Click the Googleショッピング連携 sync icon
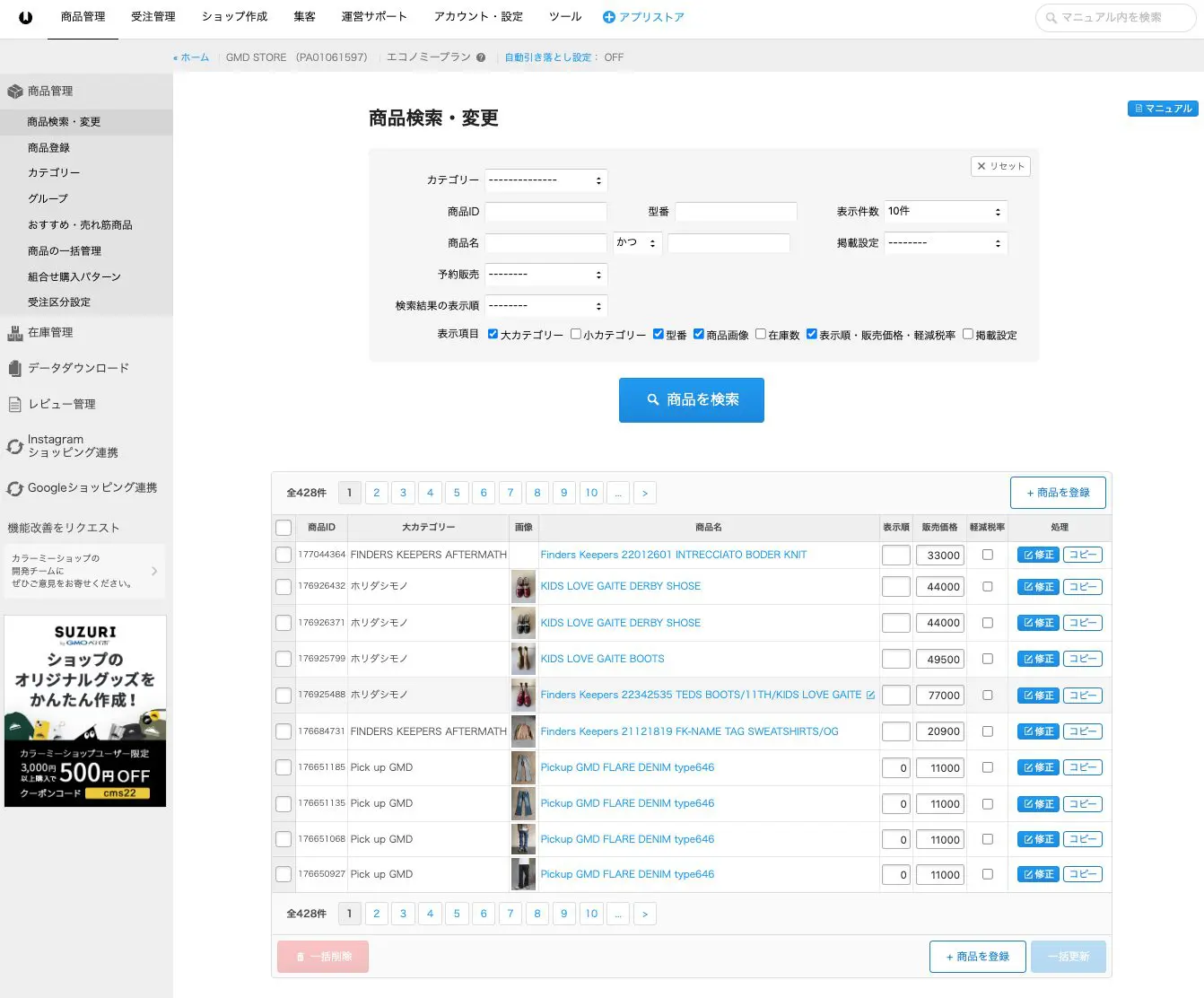The image size is (1204, 998). (14, 488)
